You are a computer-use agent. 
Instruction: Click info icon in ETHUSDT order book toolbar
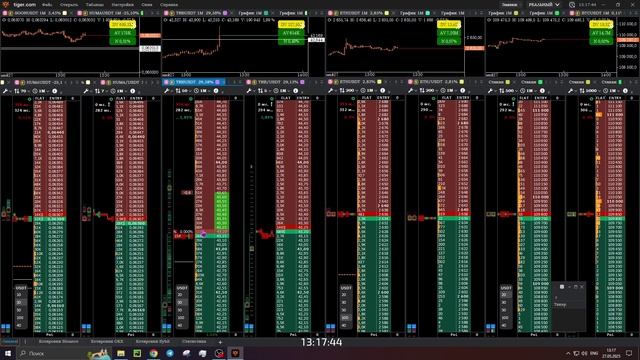[x=382, y=91]
